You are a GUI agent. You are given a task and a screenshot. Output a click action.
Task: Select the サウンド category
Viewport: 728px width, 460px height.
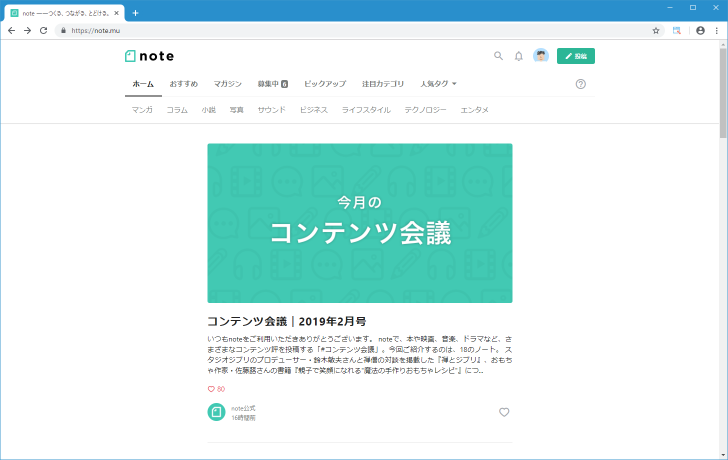[272, 110]
